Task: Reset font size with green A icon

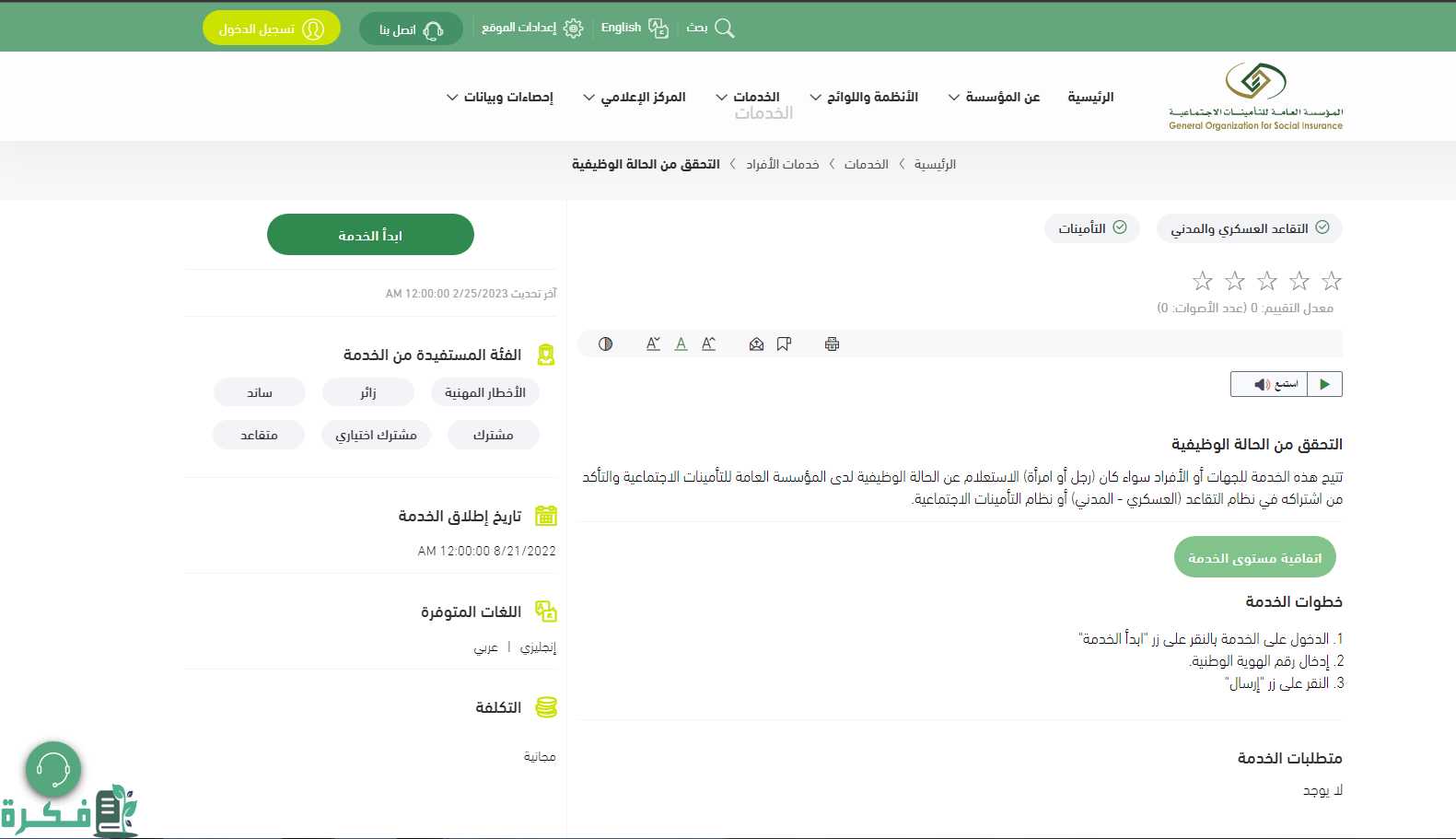Action: (681, 344)
